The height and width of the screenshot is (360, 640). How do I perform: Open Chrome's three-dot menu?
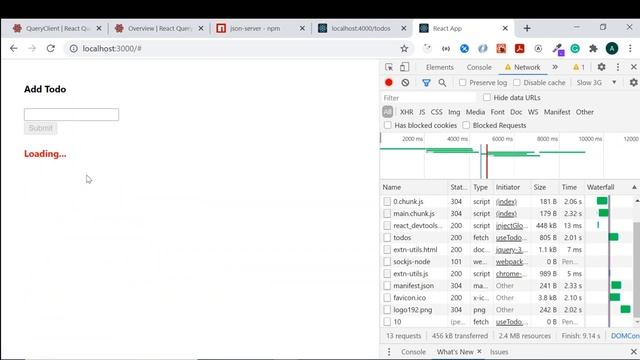(x=630, y=49)
